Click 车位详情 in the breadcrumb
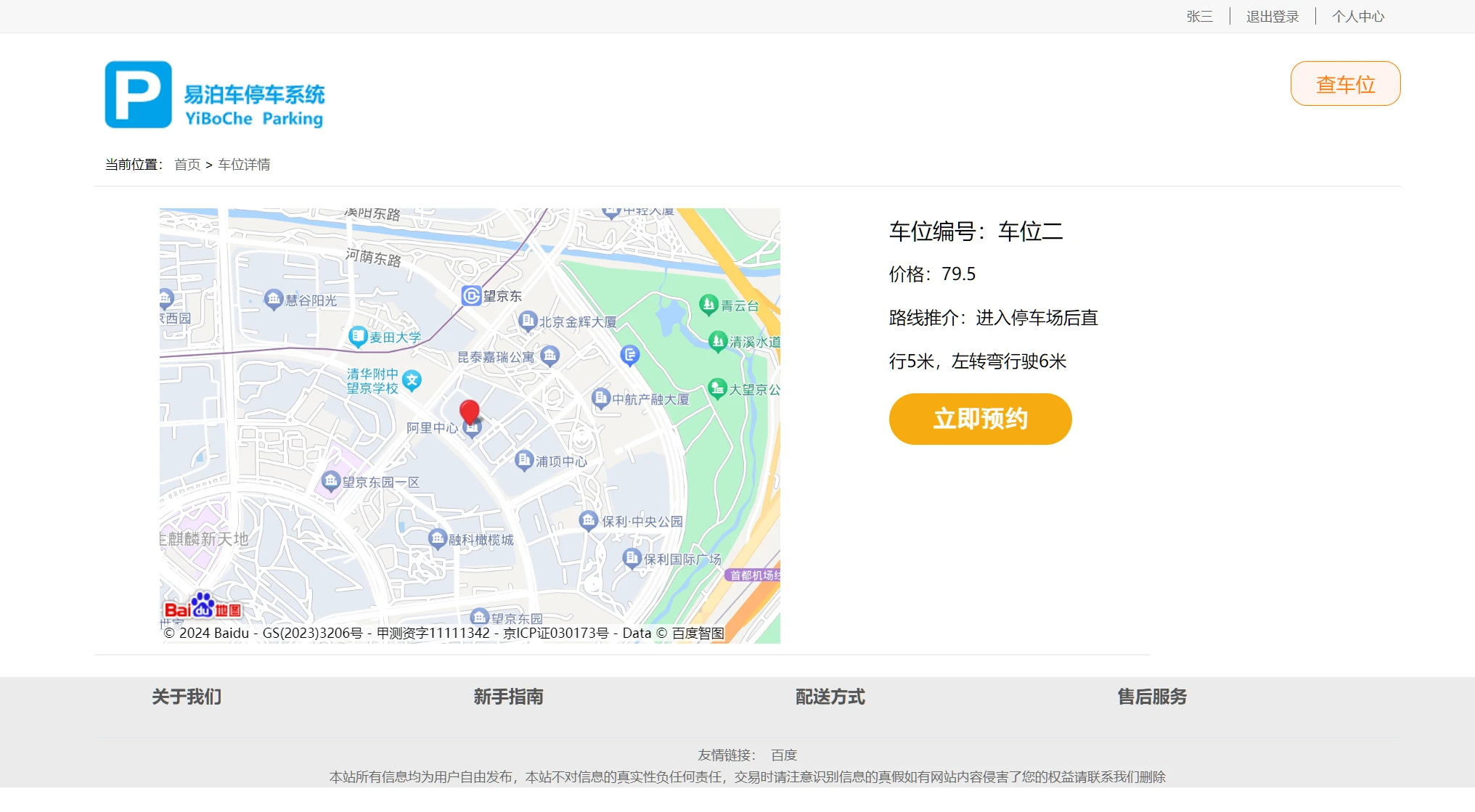The width and height of the screenshot is (1475, 812). pyautogui.click(x=244, y=165)
